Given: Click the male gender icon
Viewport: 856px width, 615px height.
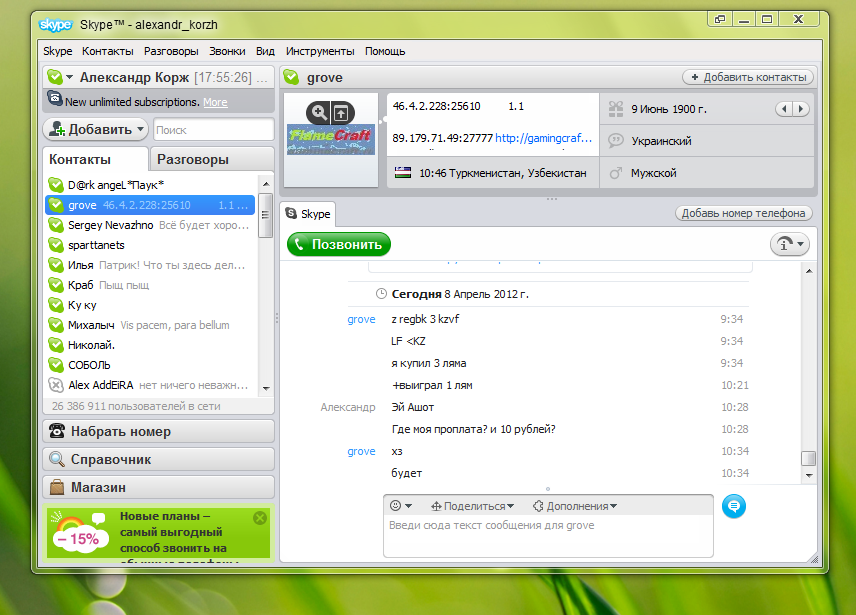Looking at the screenshot, I should (x=616, y=173).
